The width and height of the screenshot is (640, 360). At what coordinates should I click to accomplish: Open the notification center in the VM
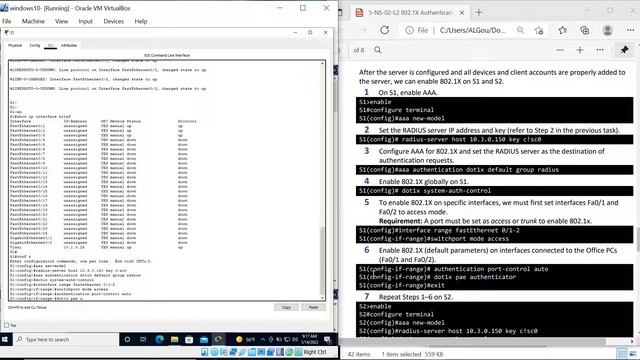coord(327,340)
